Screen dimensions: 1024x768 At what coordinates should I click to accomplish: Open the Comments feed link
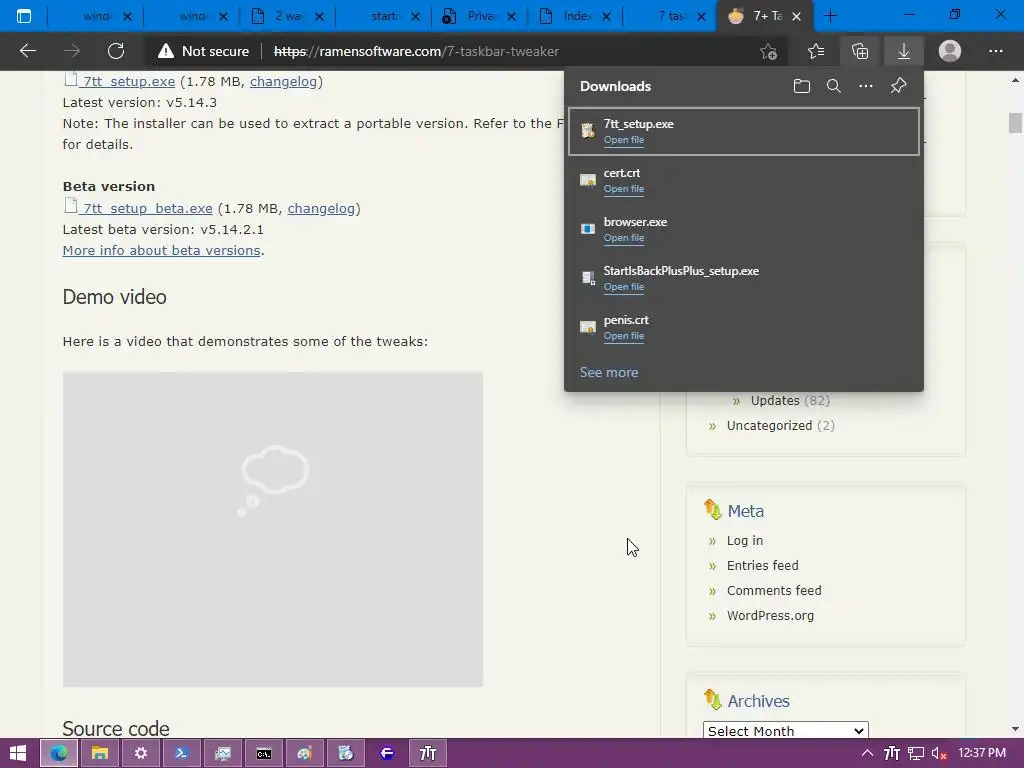[774, 590]
